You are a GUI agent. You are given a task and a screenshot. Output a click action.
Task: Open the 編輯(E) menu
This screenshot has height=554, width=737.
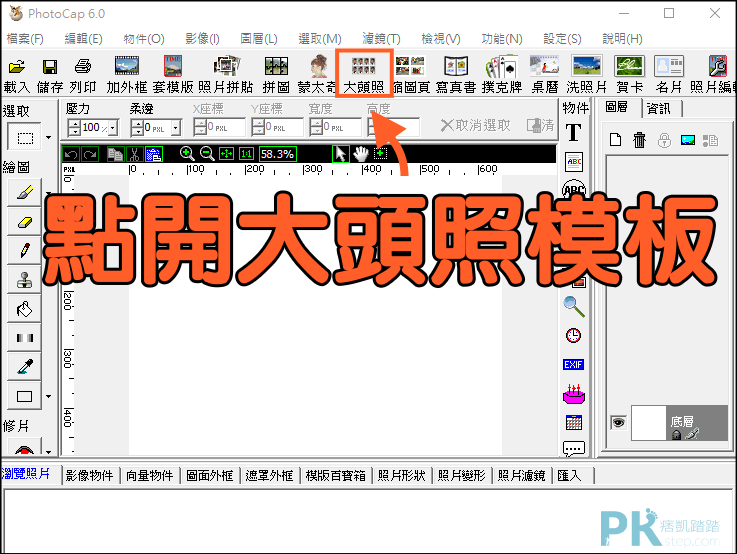(x=84, y=39)
